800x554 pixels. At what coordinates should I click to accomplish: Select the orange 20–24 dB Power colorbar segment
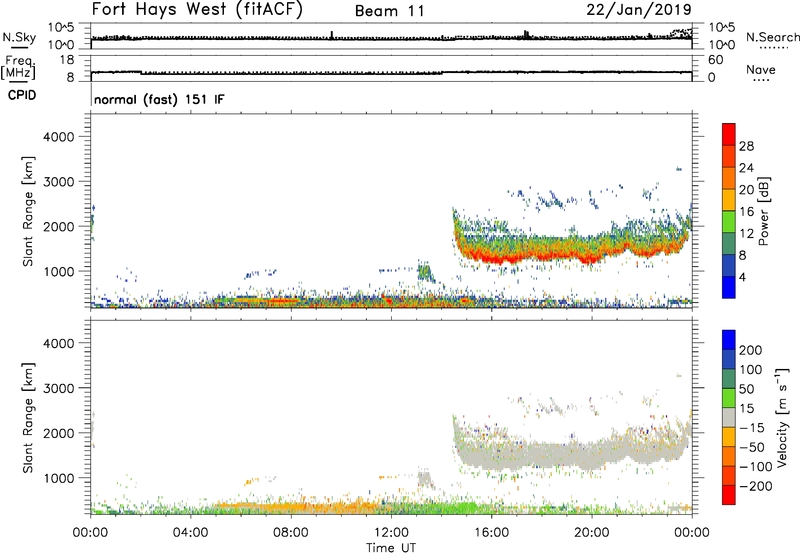coord(729,178)
